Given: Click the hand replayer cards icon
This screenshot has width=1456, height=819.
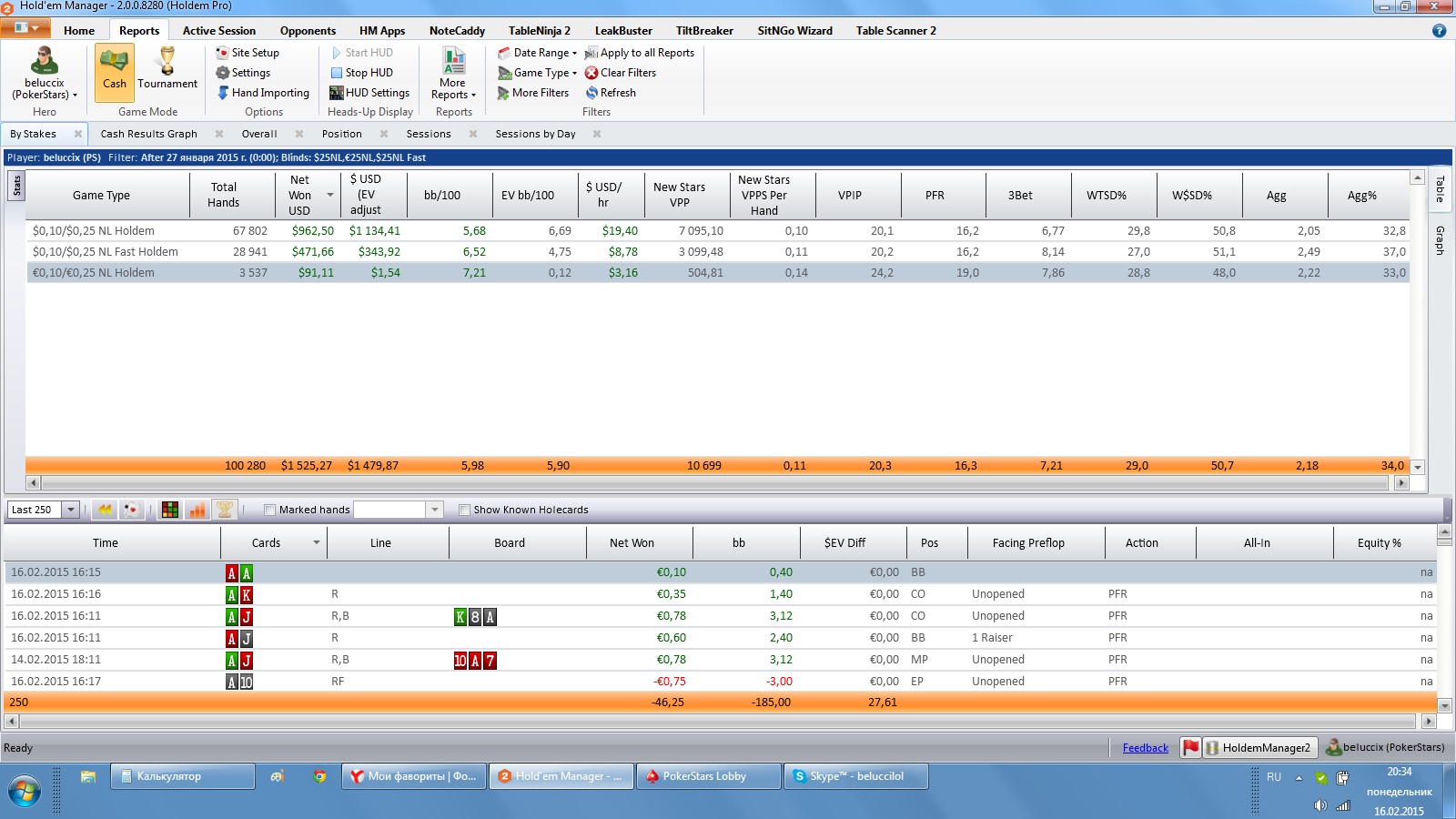Looking at the screenshot, I should [x=131, y=510].
